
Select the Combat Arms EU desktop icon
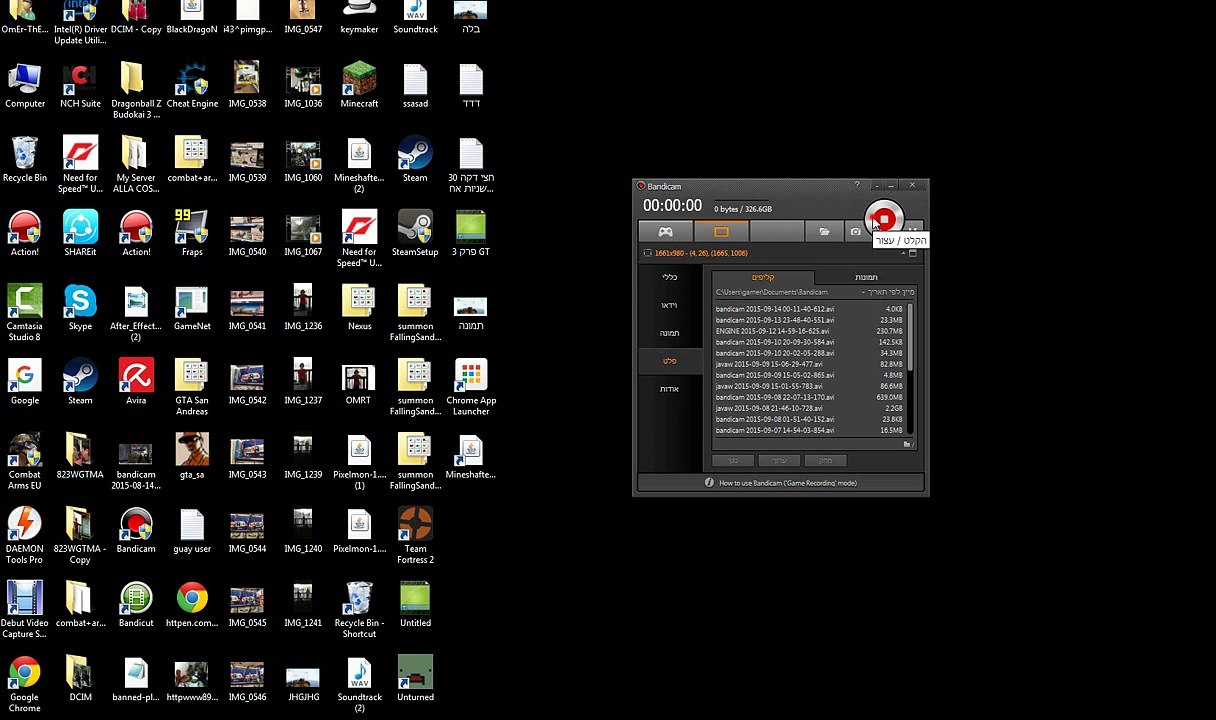(25, 461)
